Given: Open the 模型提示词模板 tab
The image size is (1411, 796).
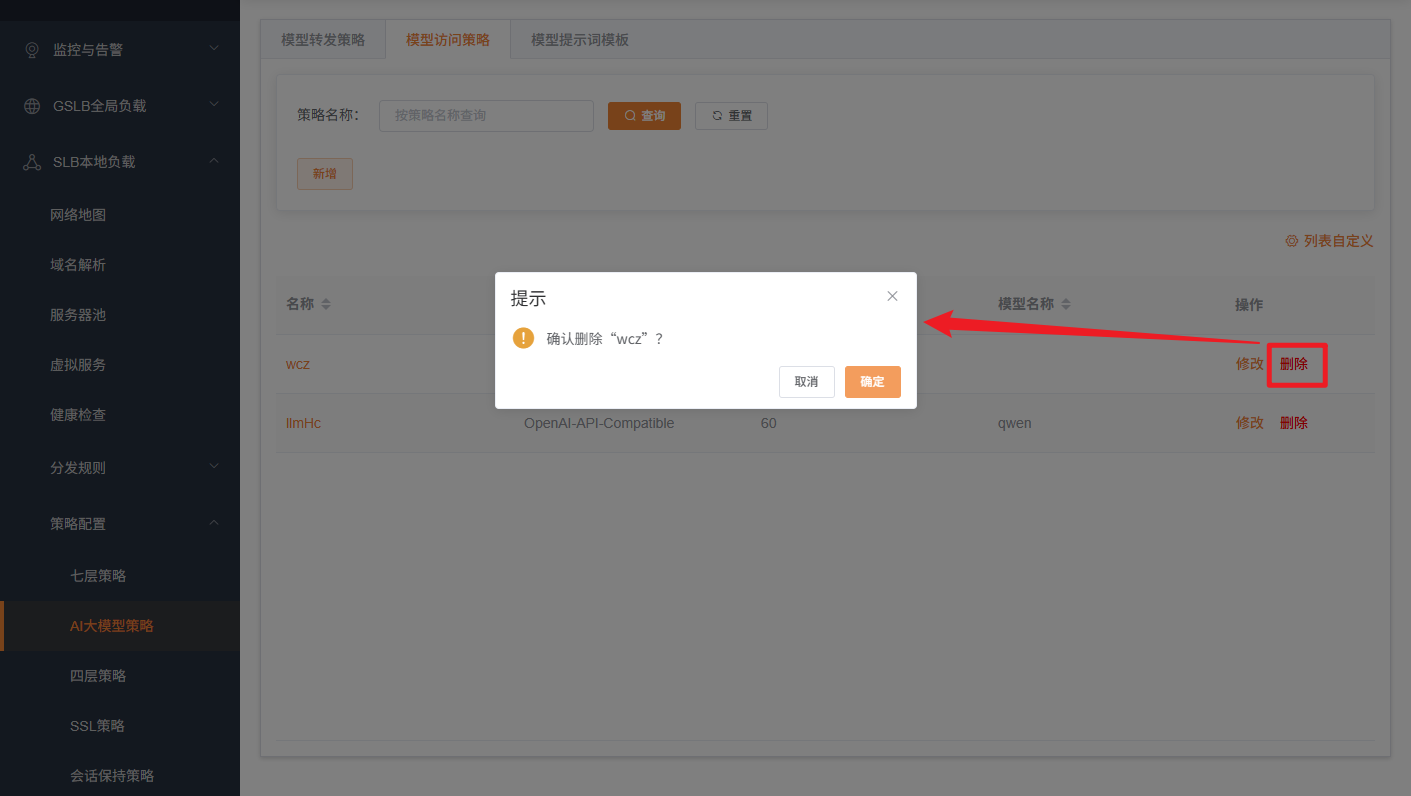Looking at the screenshot, I should 578,39.
